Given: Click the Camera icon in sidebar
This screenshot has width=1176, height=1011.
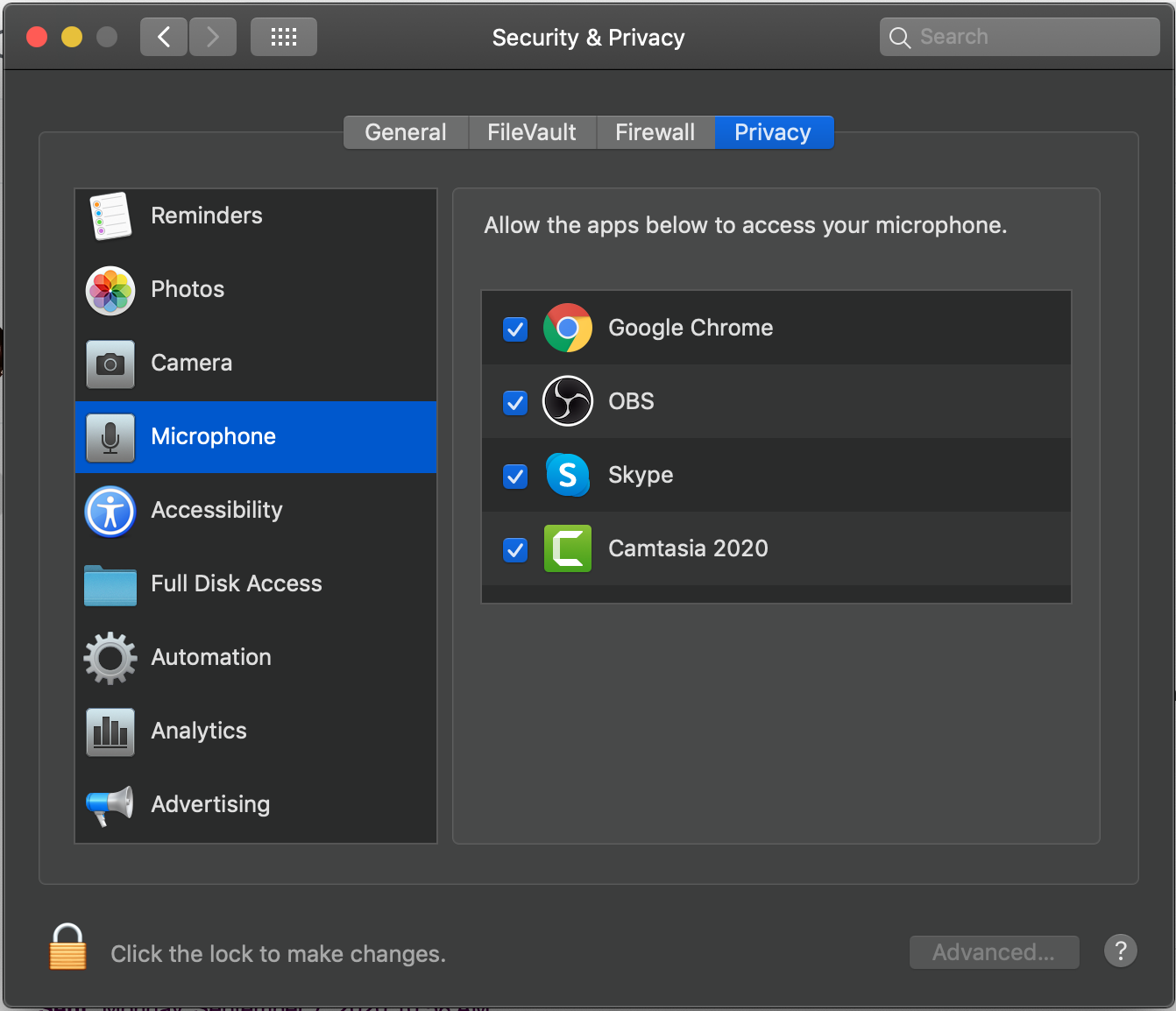Looking at the screenshot, I should tap(110, 364).
